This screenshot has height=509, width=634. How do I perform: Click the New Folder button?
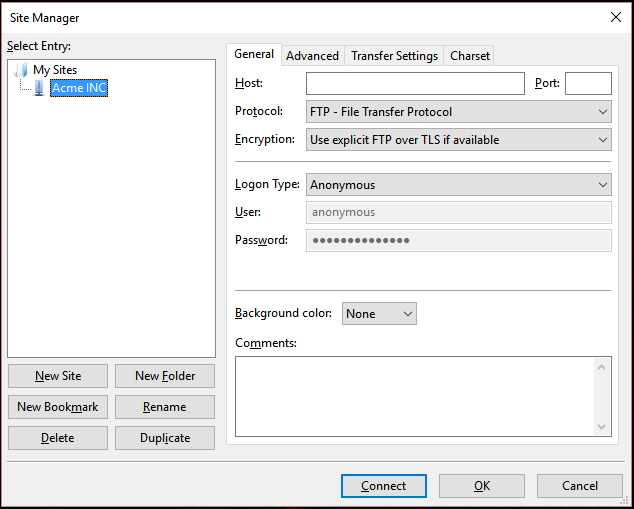point(165,376)
